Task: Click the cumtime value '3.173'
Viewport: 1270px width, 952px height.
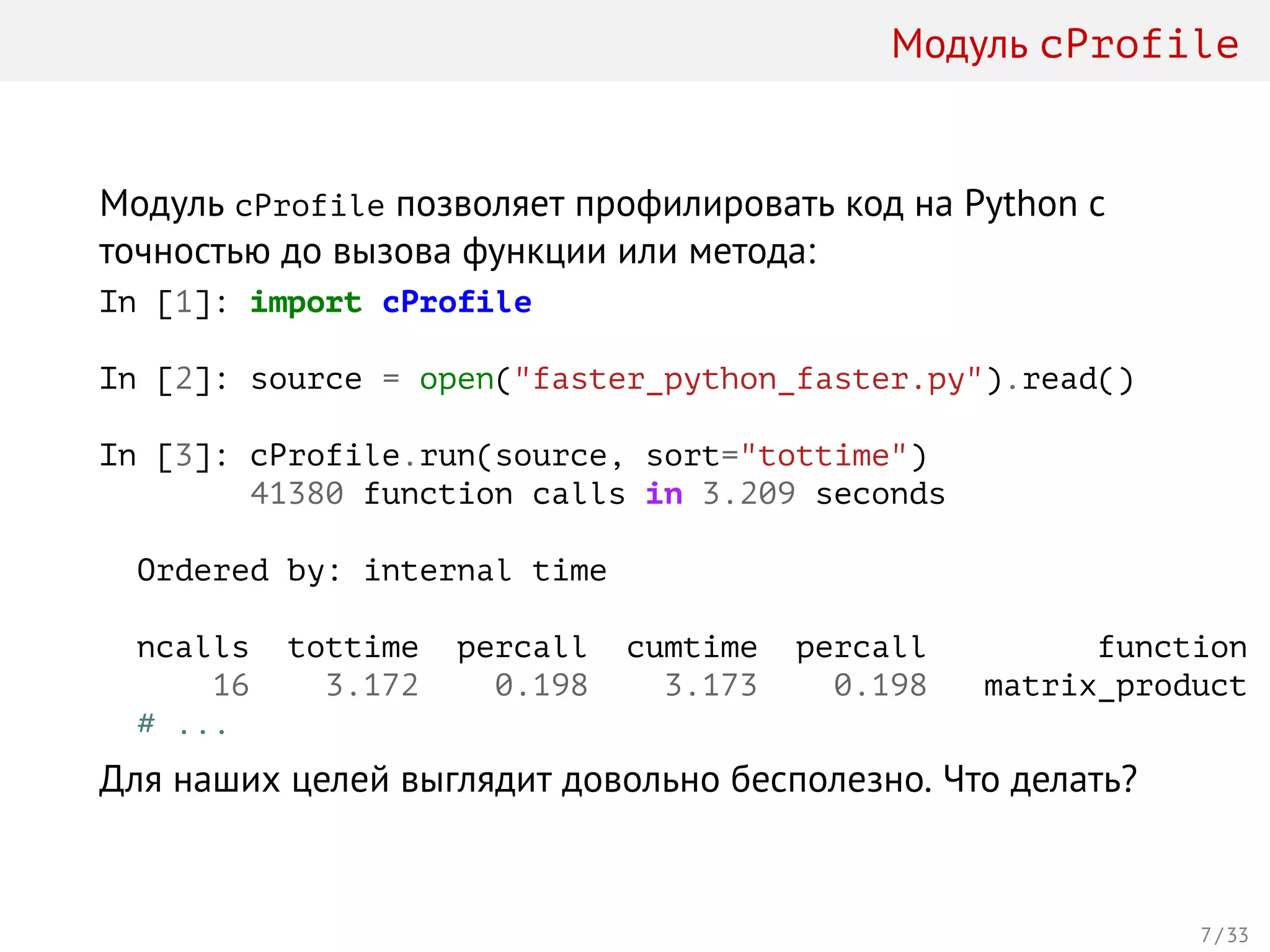Action: tap(711, 686)
